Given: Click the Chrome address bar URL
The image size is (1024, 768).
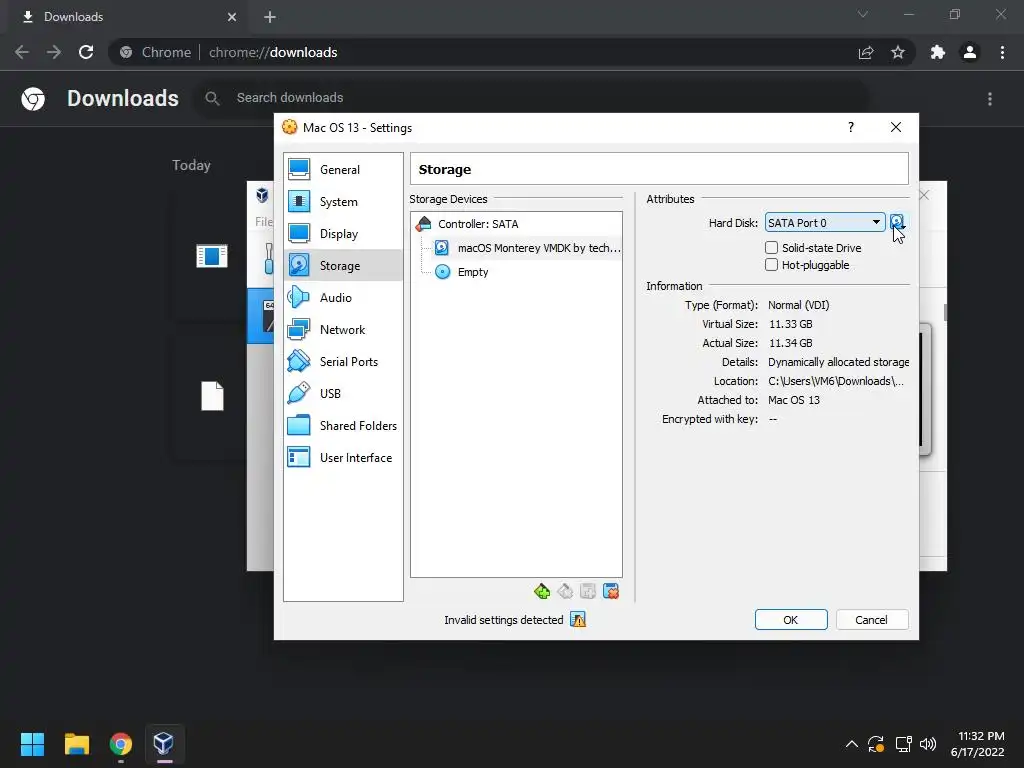Looking at the screenshot, I should pyautogui.click(x=273, y=52).
